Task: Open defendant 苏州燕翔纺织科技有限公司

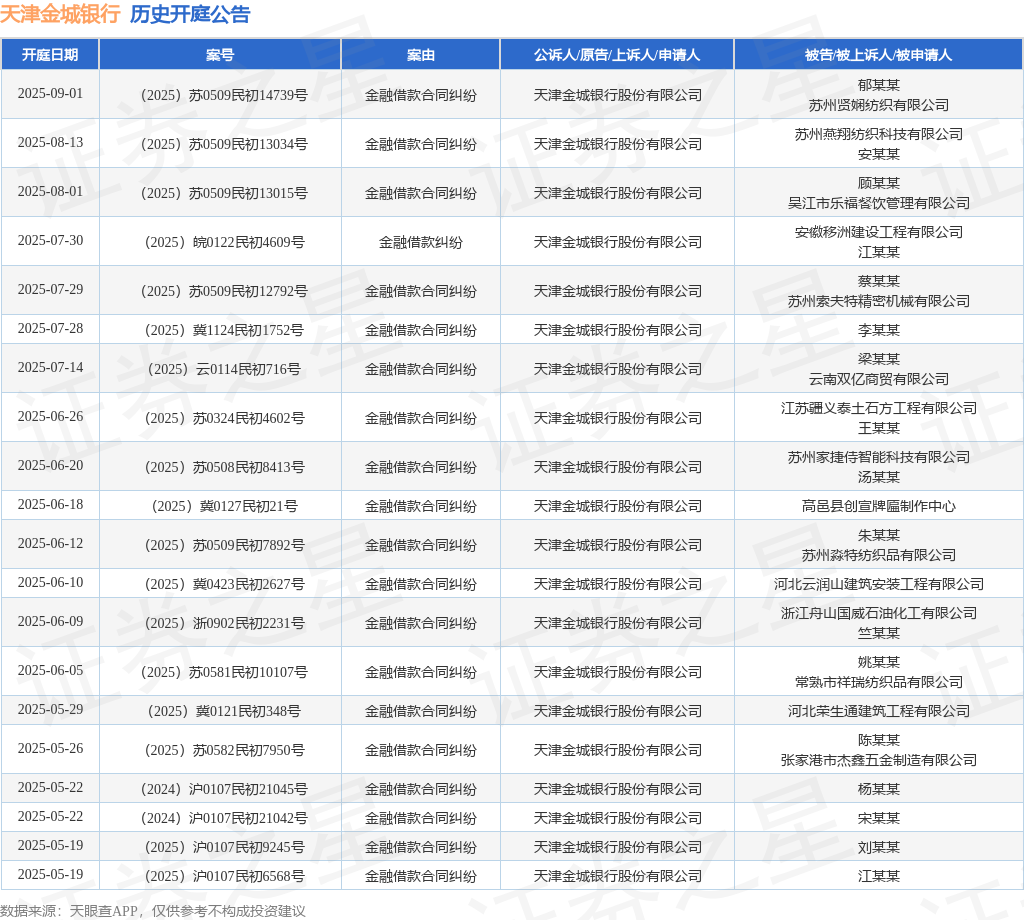Action: point(878,134)
